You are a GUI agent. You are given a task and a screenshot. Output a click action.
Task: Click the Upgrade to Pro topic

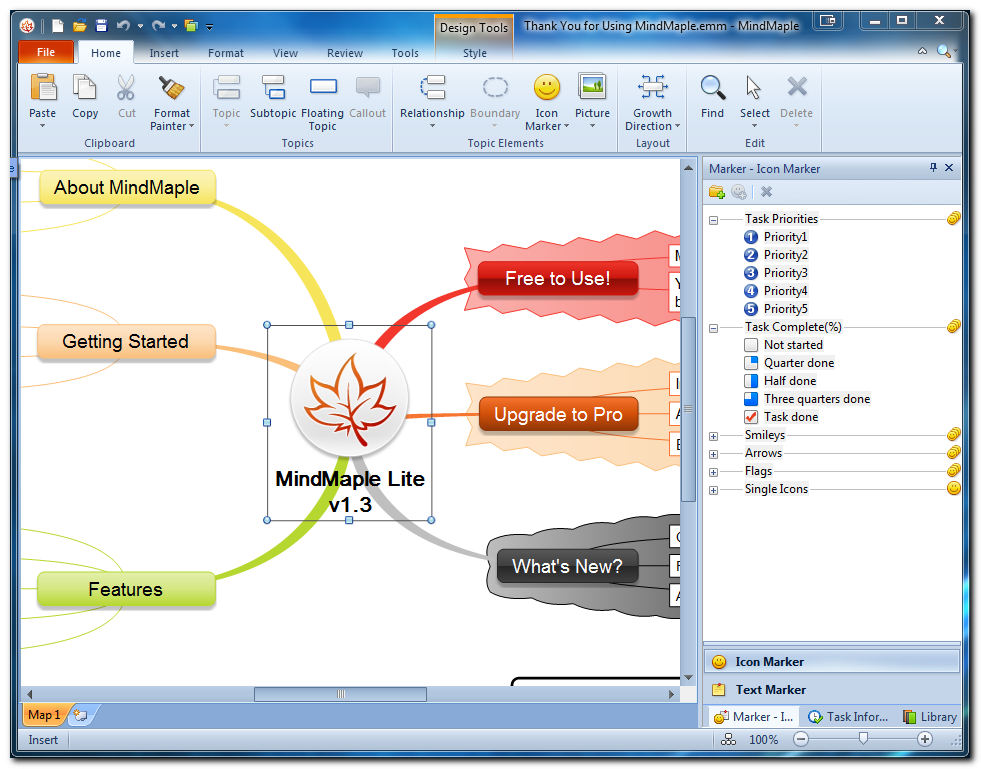558,414
